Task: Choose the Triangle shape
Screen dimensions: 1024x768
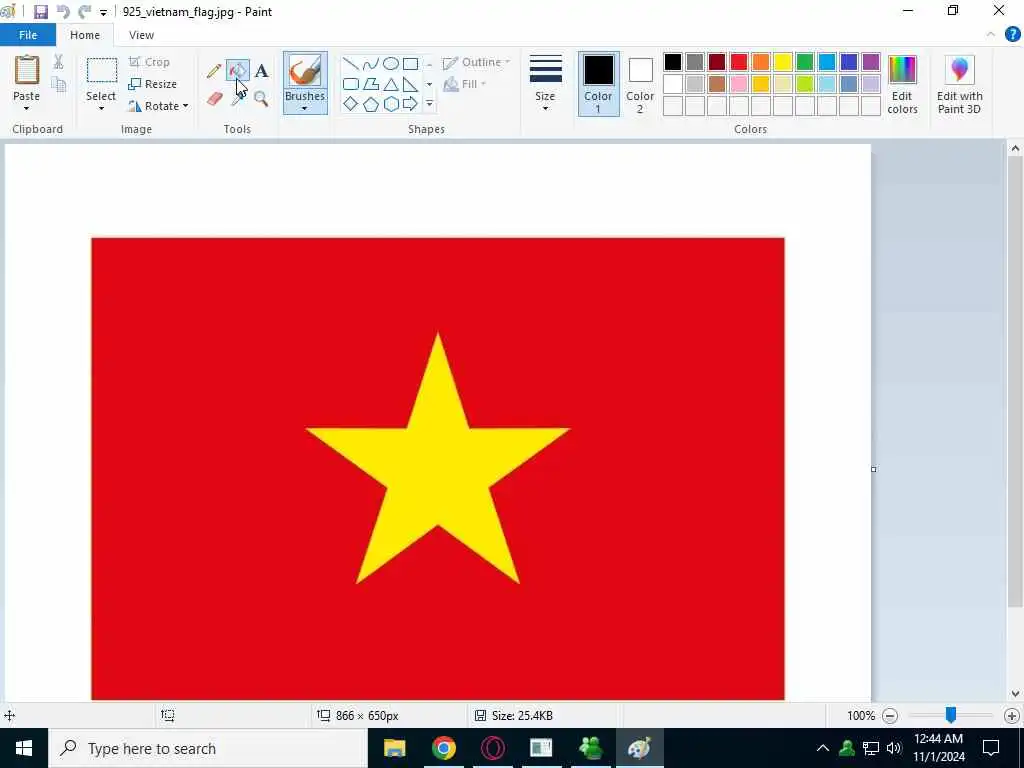Action: pyautogui.click(x=391, y=84)
